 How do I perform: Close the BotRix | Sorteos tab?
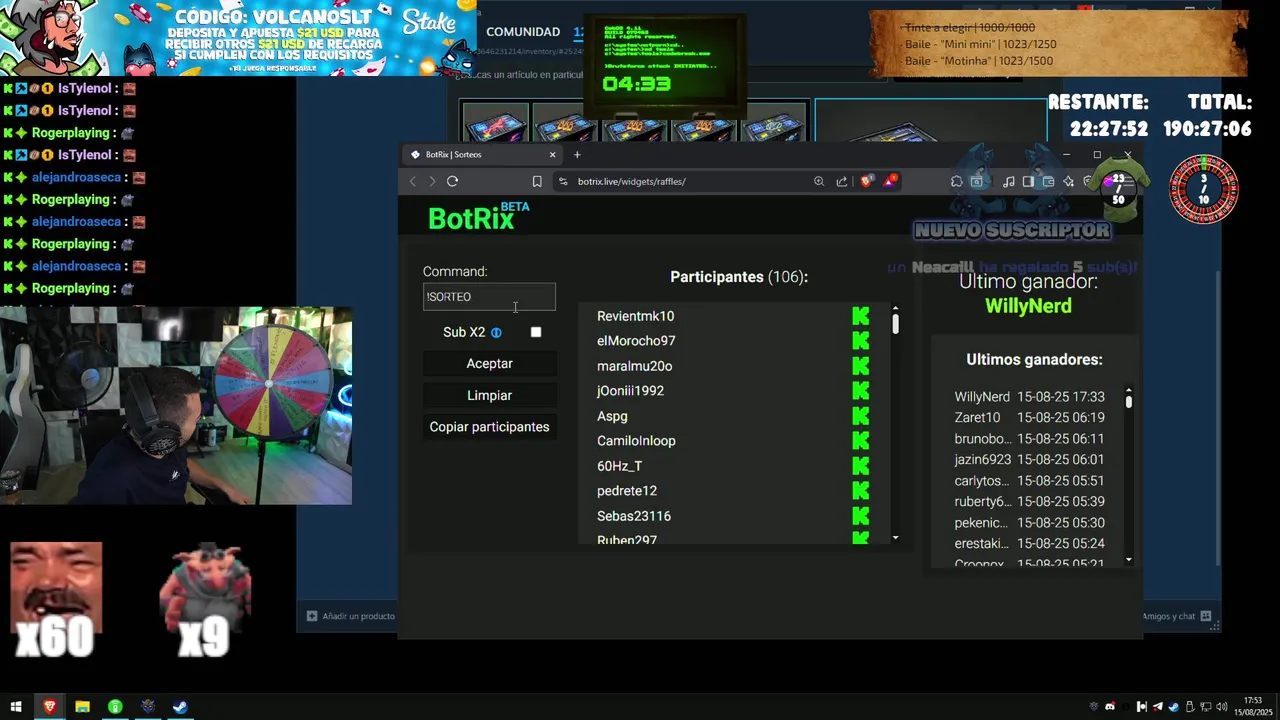[x=552, y=154]
